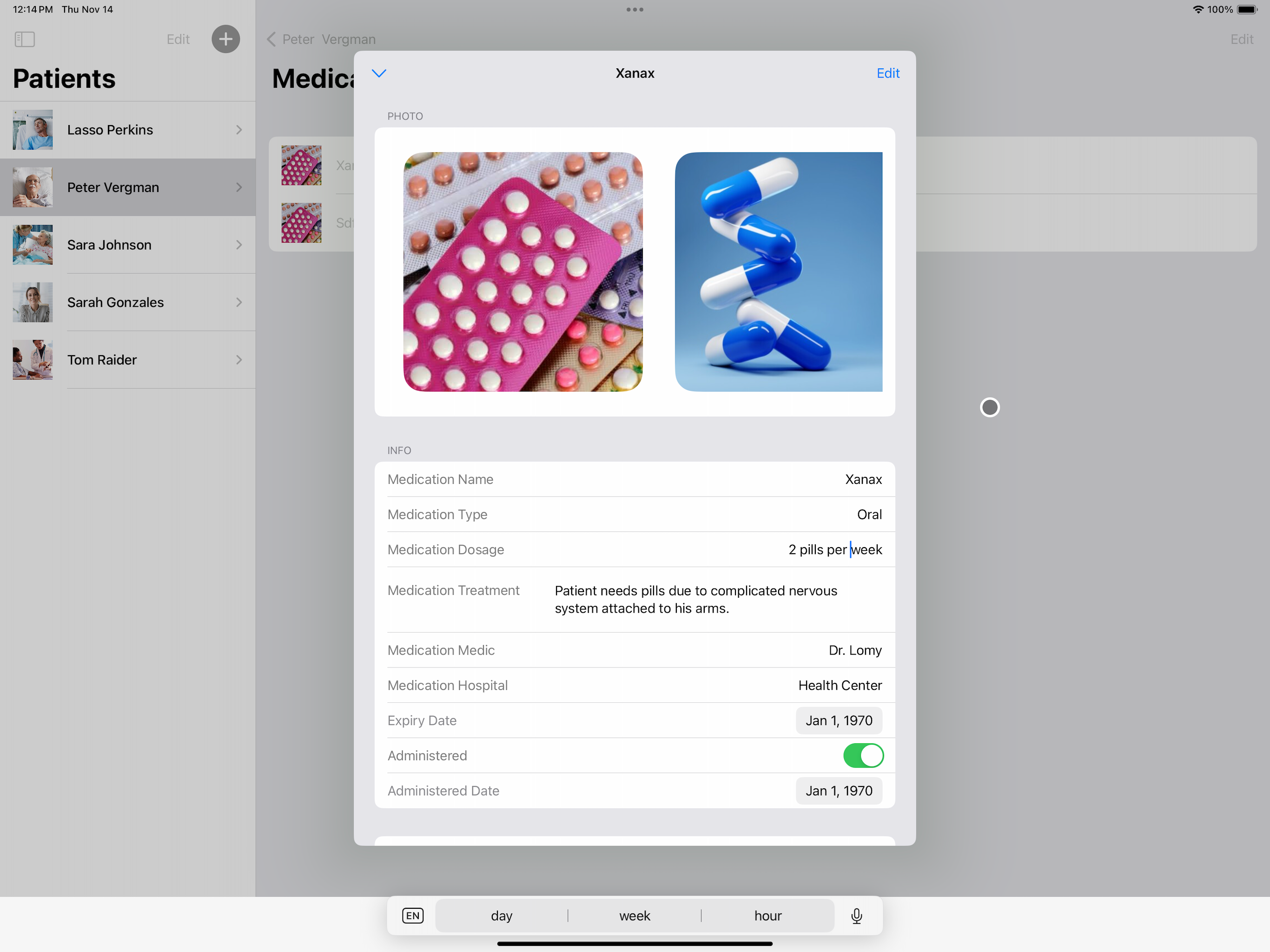Open Tom Raider row chevron
Image resolution: width=1270 pixels, height=952 pixels.
pos(239,359)
